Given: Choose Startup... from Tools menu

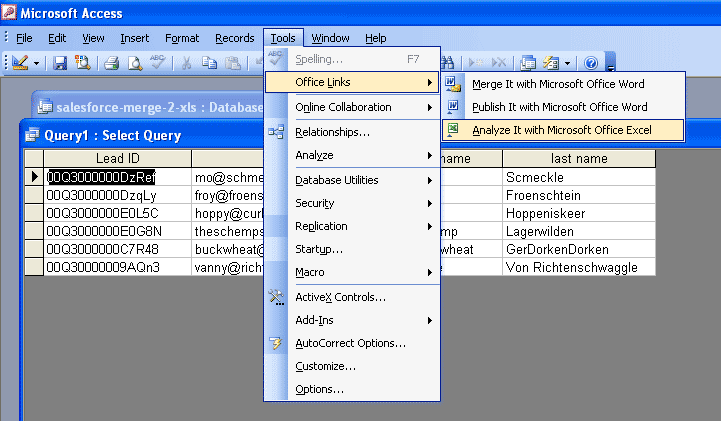Looking at the screenshot, I should click(352, 249).
